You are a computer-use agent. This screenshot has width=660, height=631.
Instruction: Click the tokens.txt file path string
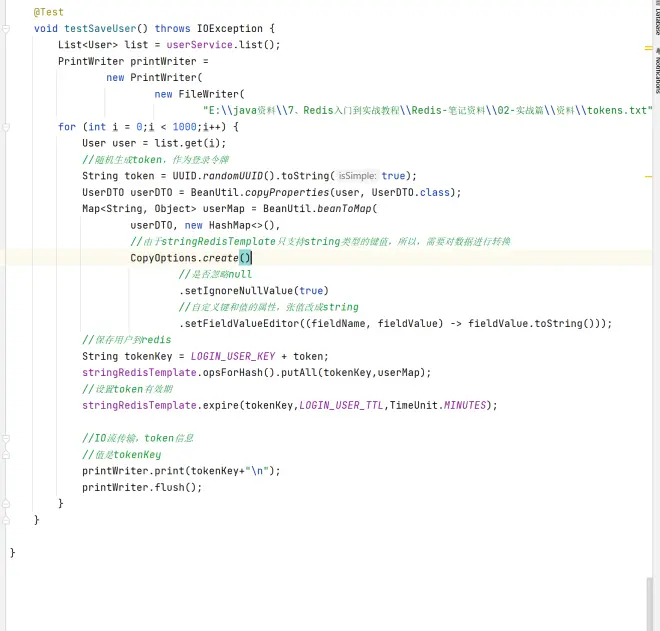pos(427,110)
